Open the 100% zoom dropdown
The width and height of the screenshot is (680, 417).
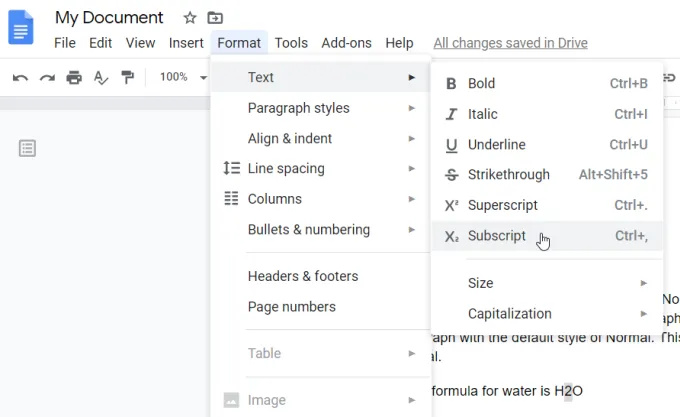pyautogui.click(x=180, y=77)
